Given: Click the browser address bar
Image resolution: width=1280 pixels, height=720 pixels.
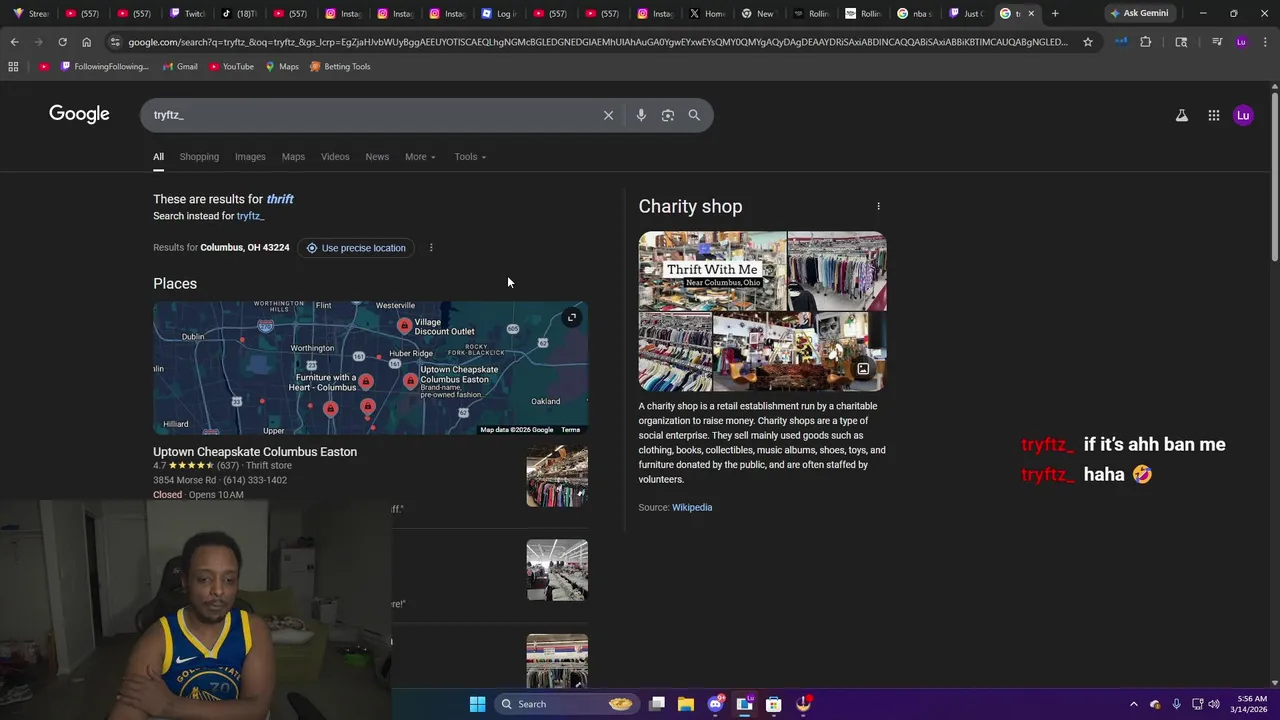Looking at the screenshot, I should 597,42.
